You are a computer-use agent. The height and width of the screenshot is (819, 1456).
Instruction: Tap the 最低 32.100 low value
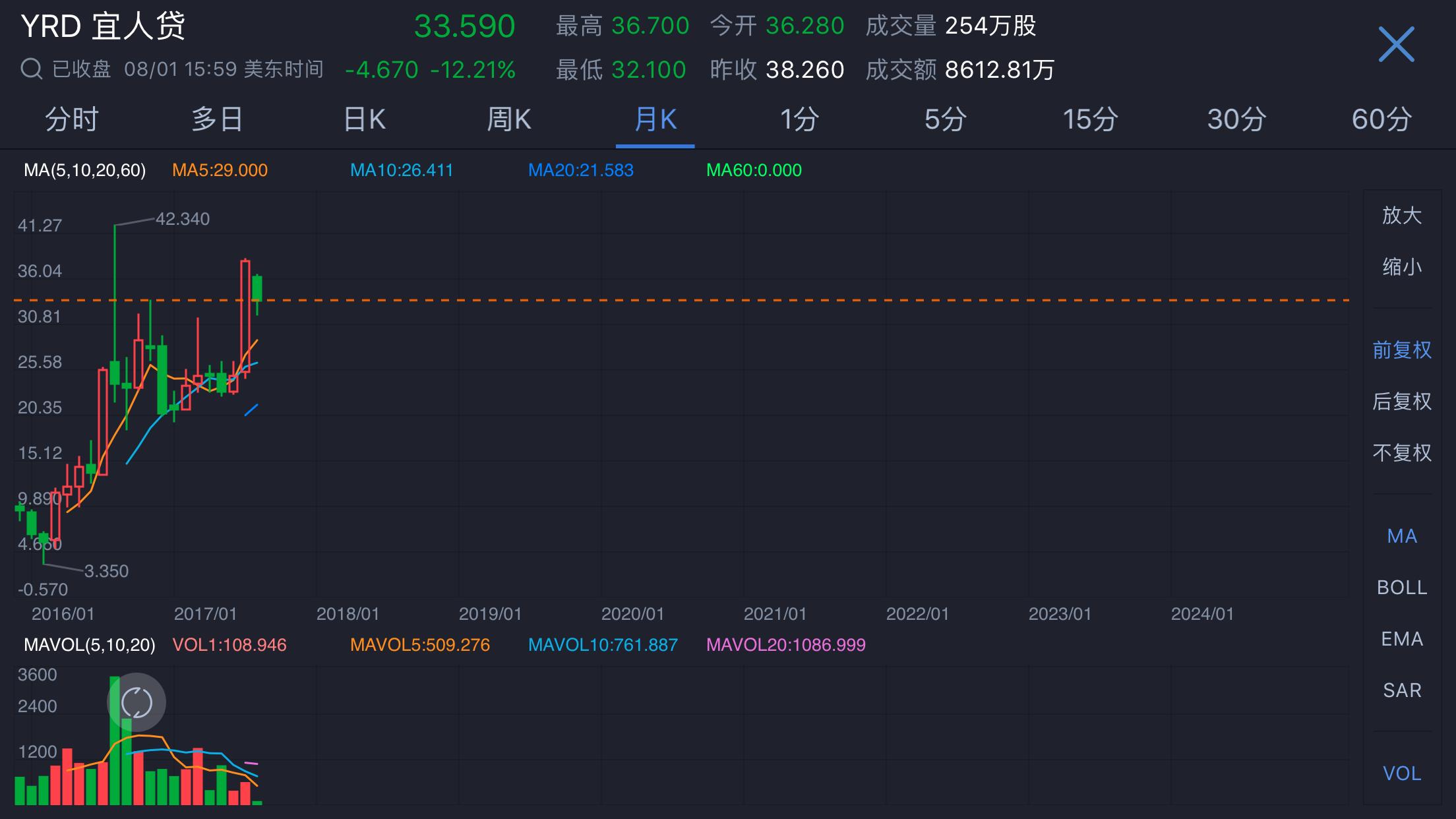(621, 70)
